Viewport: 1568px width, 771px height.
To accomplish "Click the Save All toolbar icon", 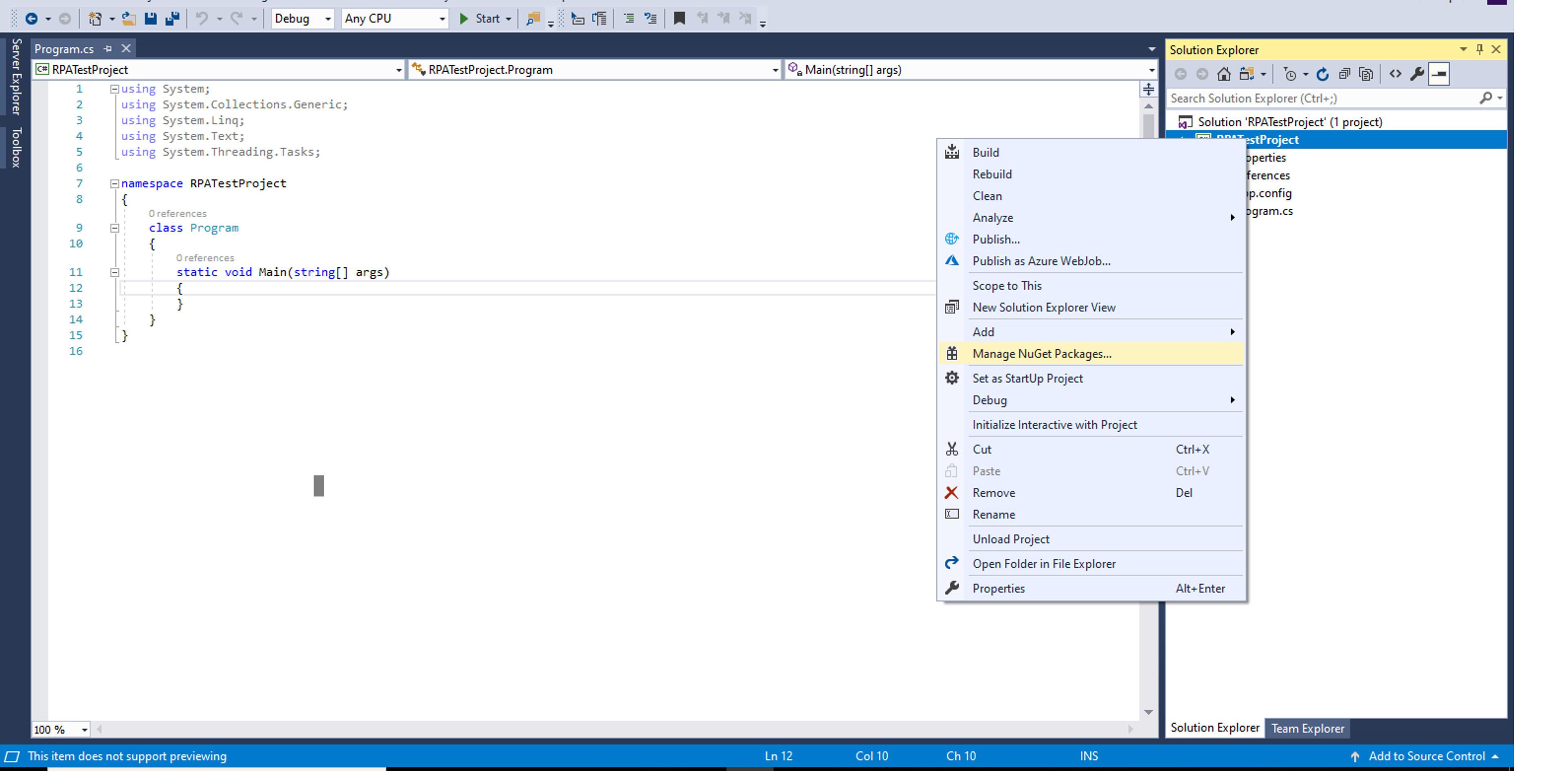I will click(172, 18).
